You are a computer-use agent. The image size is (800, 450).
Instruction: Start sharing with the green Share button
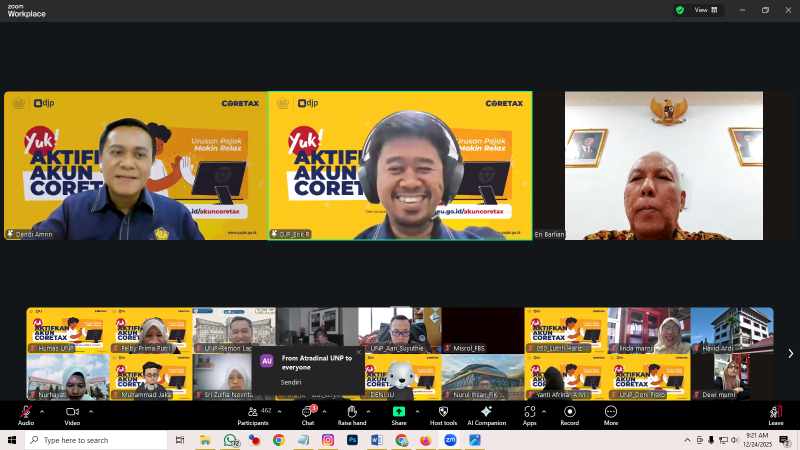[399, 412]
